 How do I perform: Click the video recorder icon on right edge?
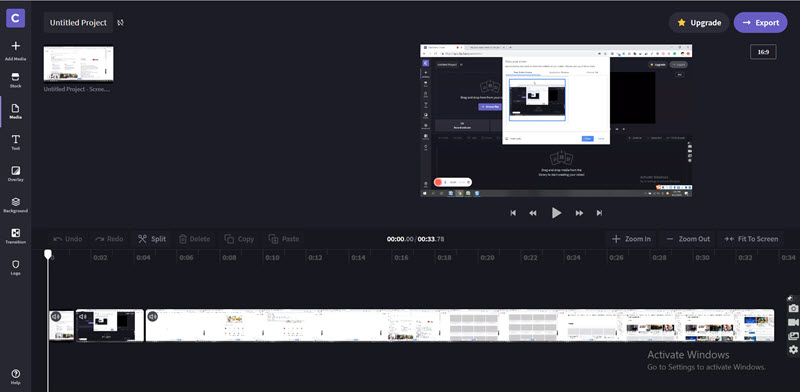pyautogui.click(x=793, y=323)
